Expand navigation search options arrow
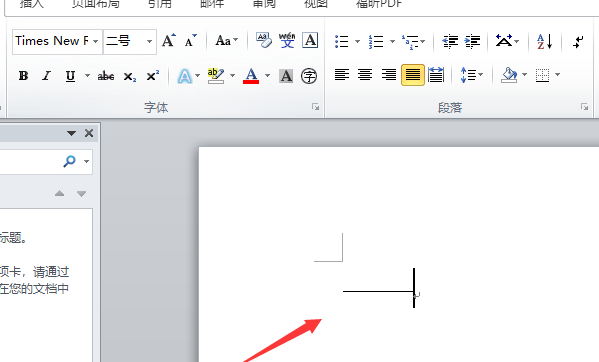Image resolution: width=599 pixels, height=362 pixels. point(87,162)
